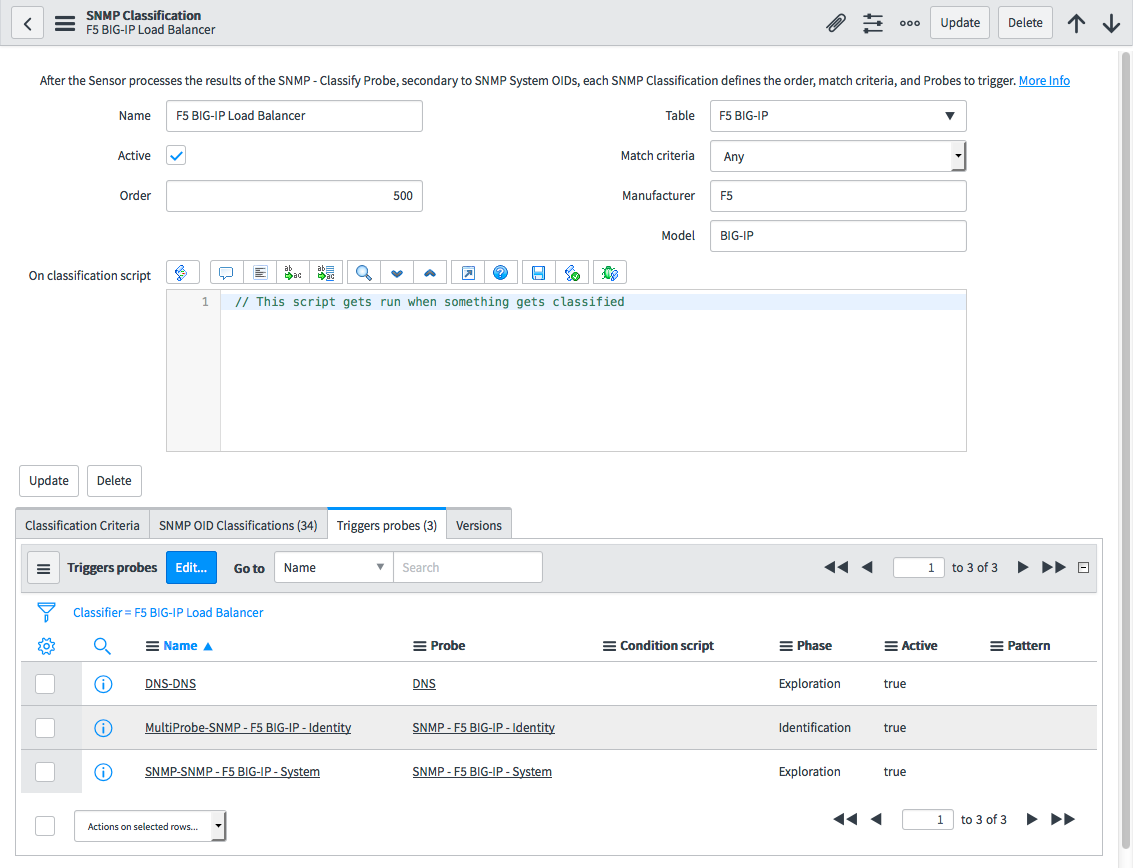Toggle full screen script editor icon

(468, 272)
